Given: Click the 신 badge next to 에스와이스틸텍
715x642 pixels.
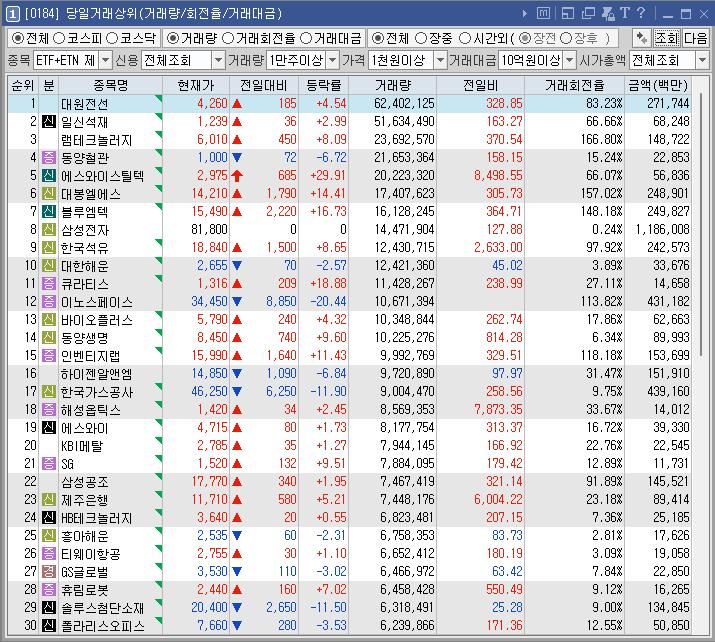Looking at the screenshot, I should point(49,176).
